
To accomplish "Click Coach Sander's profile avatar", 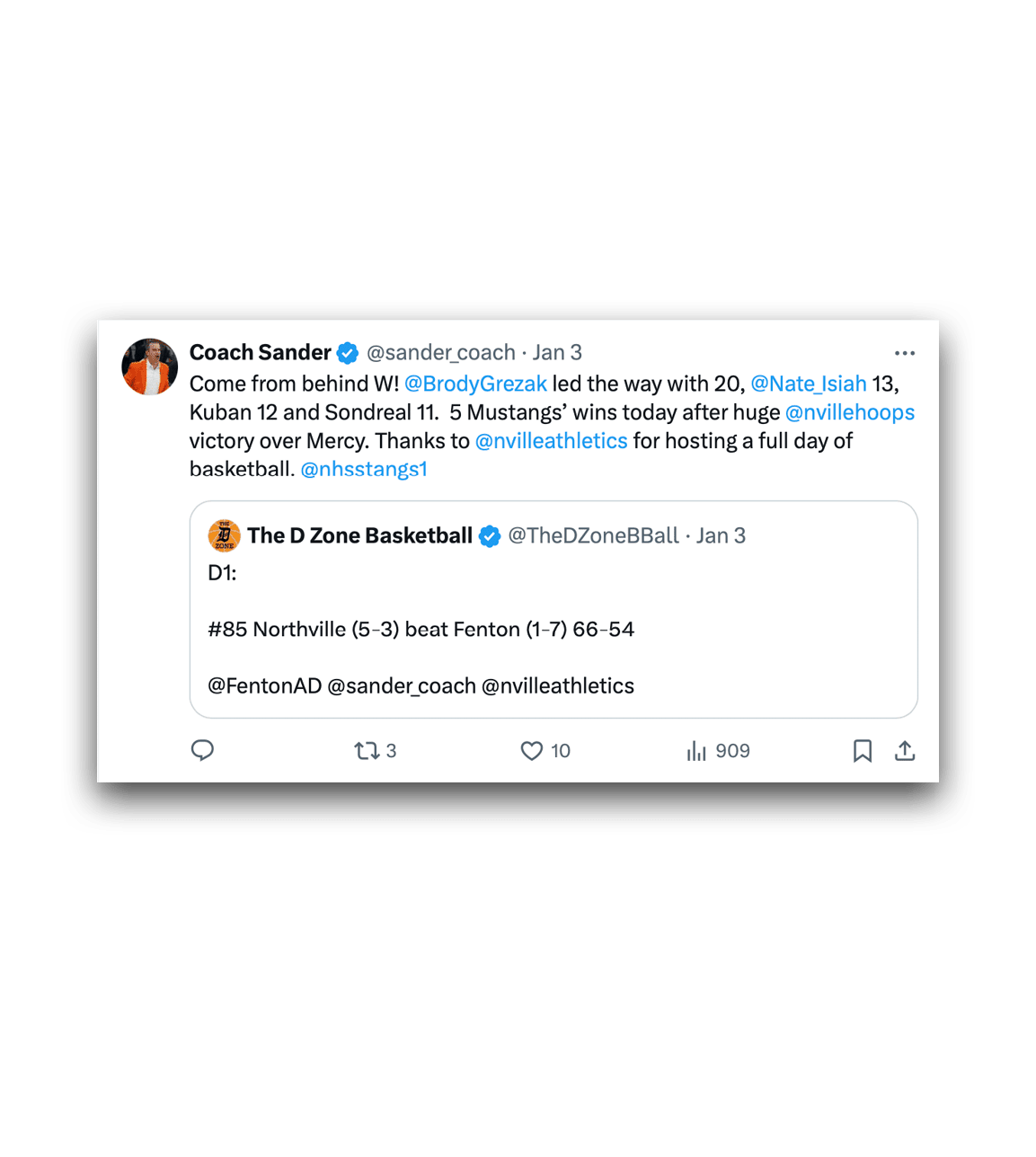I will tap(150, 367).
